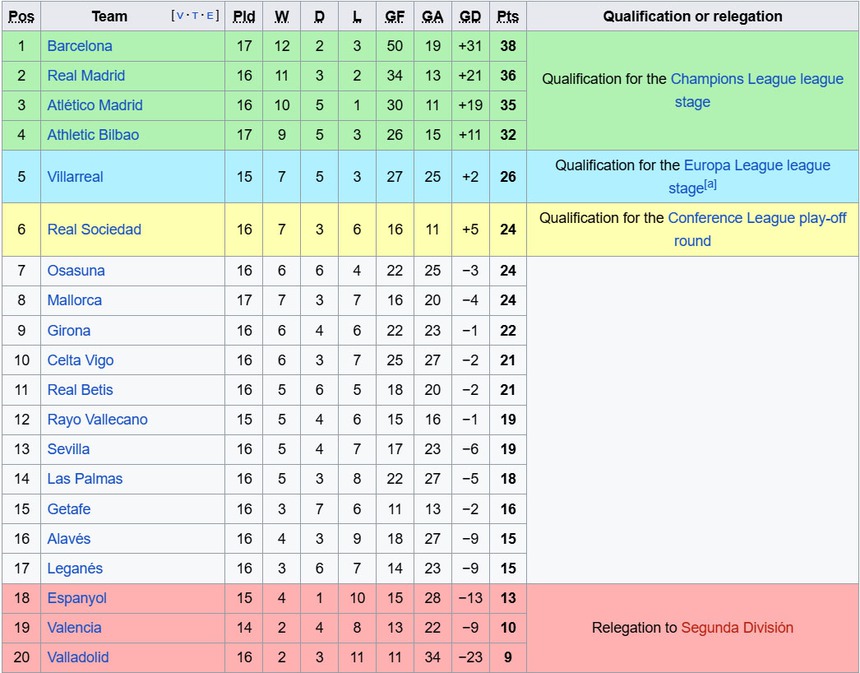Image resolution: width=860 pixels, height=673 pixels.
Task: Select the Villarreal link
Action: (x=75, y=177)
